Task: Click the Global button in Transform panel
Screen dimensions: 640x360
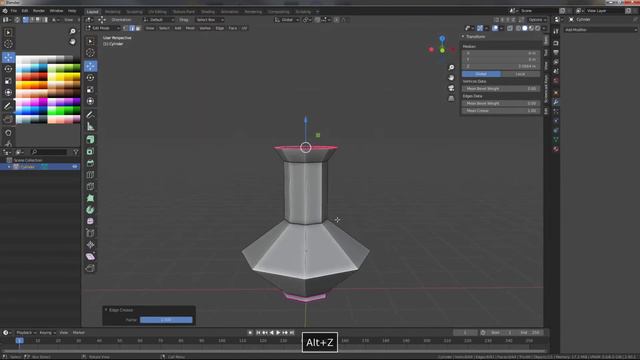Action: pos(481,74)
